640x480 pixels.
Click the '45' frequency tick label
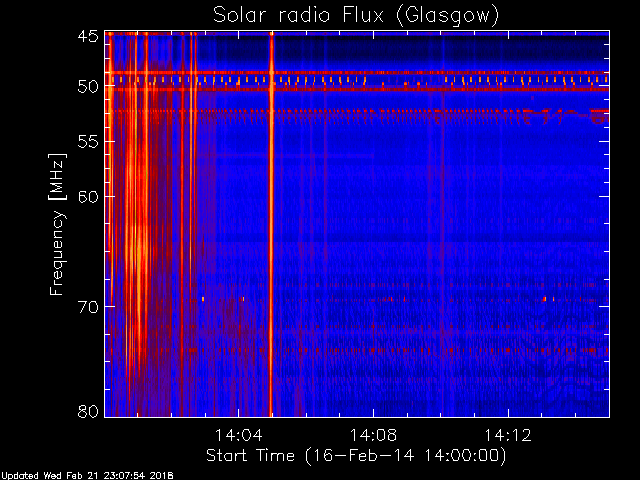click(x=88, y=36)
